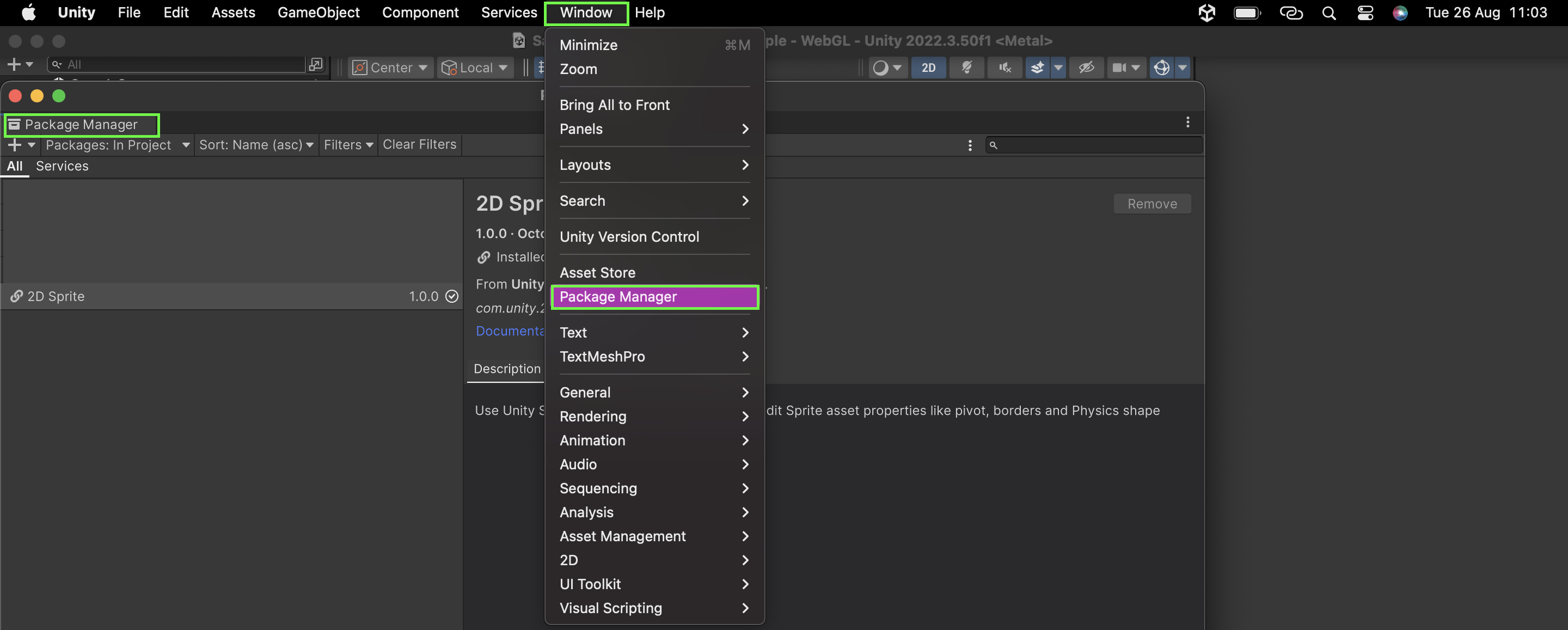
Task: Click the Remove package button
Action: point(1151,204)
